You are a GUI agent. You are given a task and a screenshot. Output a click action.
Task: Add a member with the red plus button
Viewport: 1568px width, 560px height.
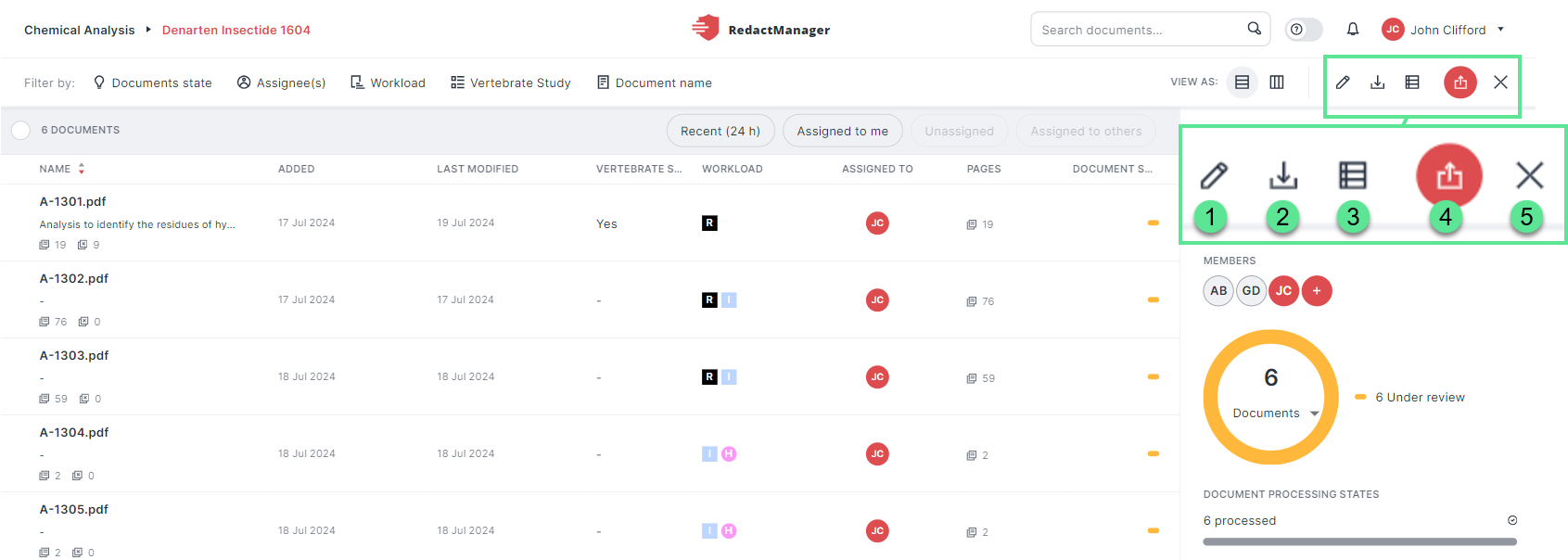click(1317, 291)
